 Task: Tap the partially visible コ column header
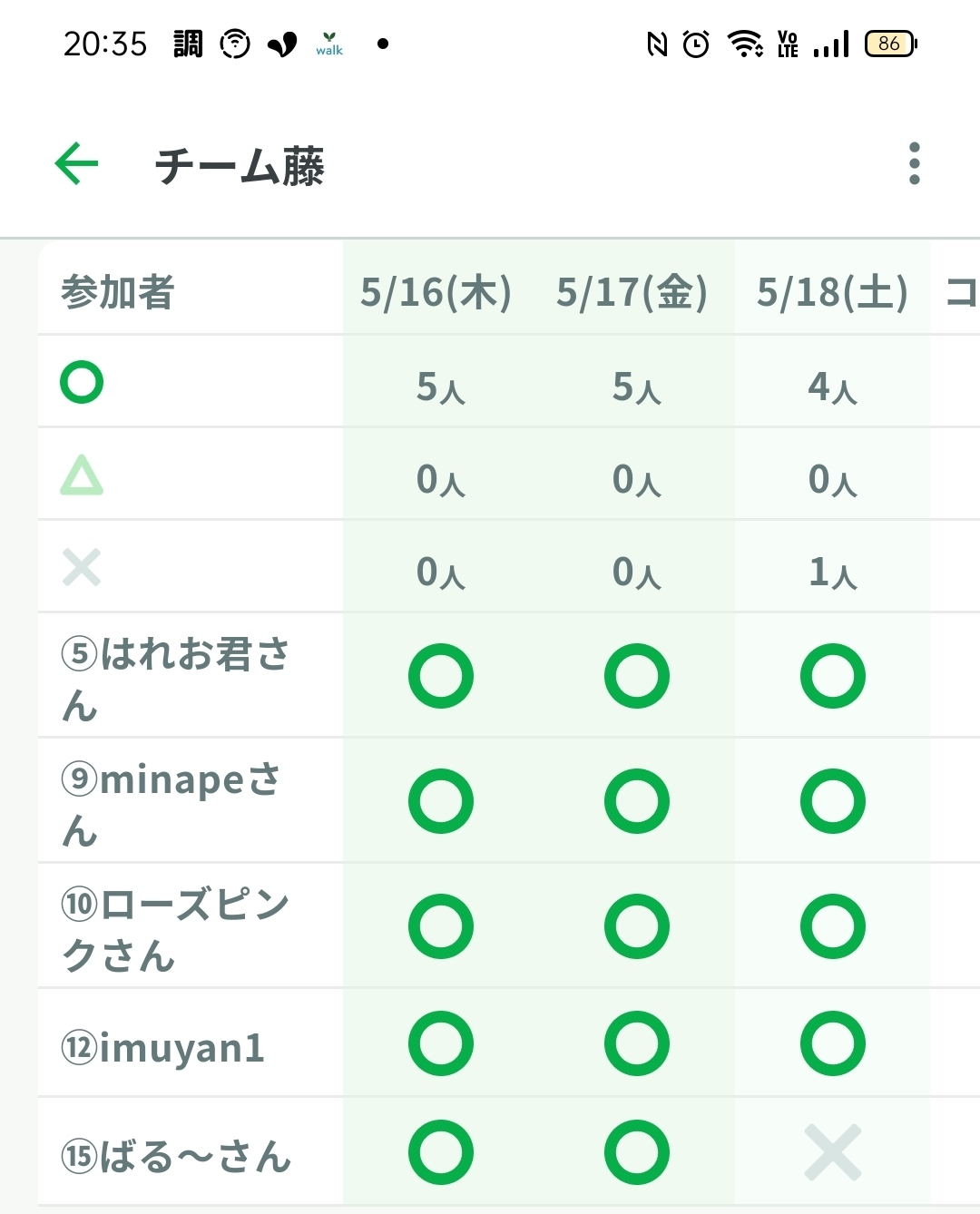[960, 292]
